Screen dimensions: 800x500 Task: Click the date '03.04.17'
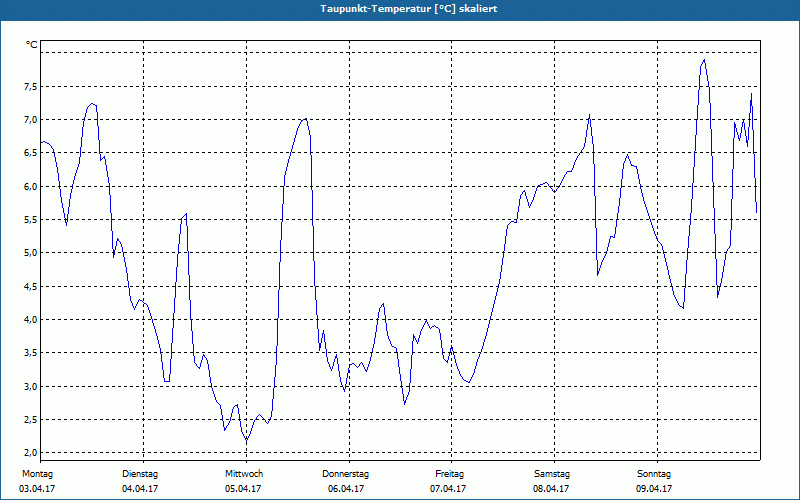[37, 489]
